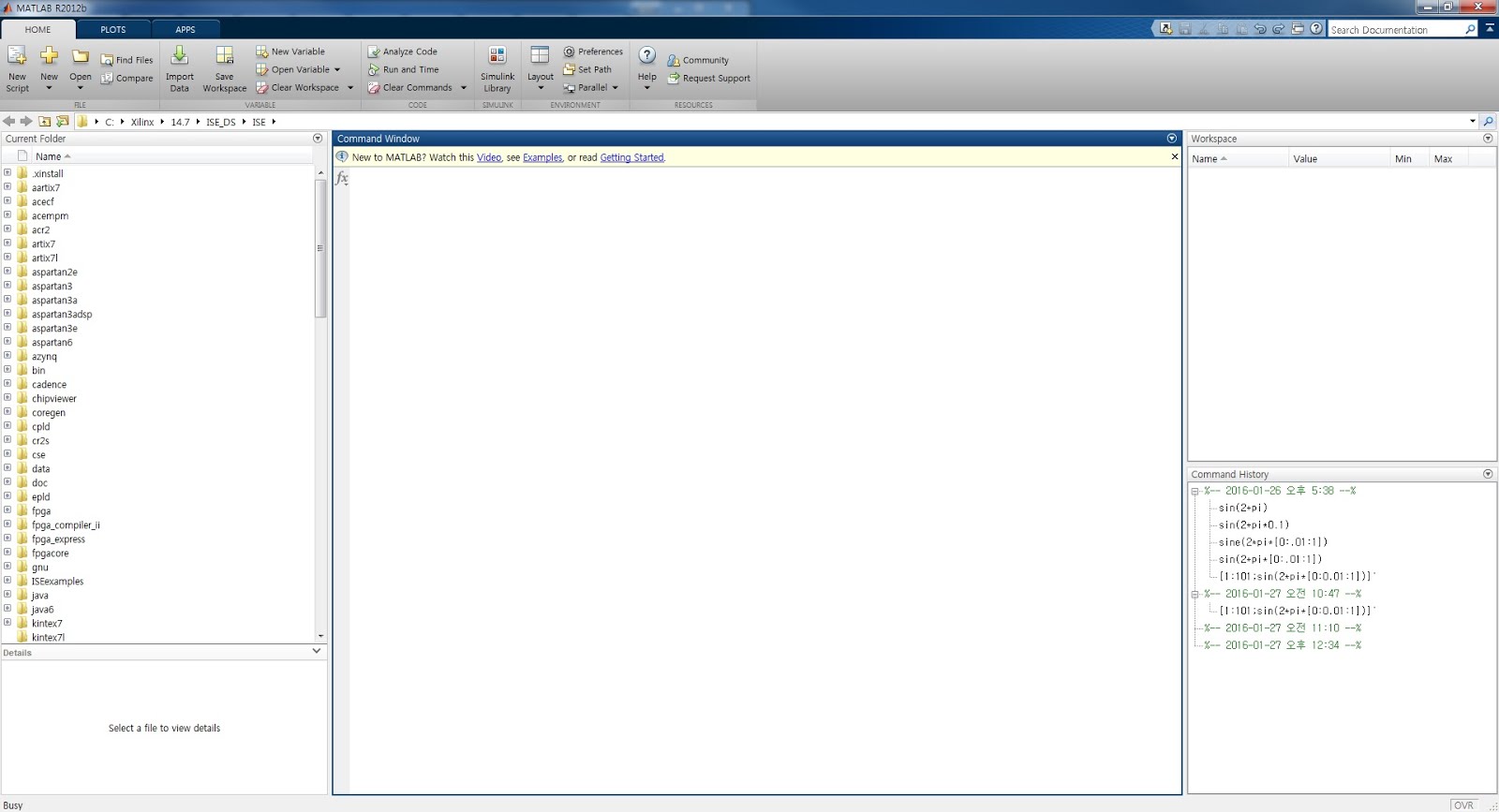Click Import Data
The width and height of the screenshot is (1499, 812).
(180, 68)
